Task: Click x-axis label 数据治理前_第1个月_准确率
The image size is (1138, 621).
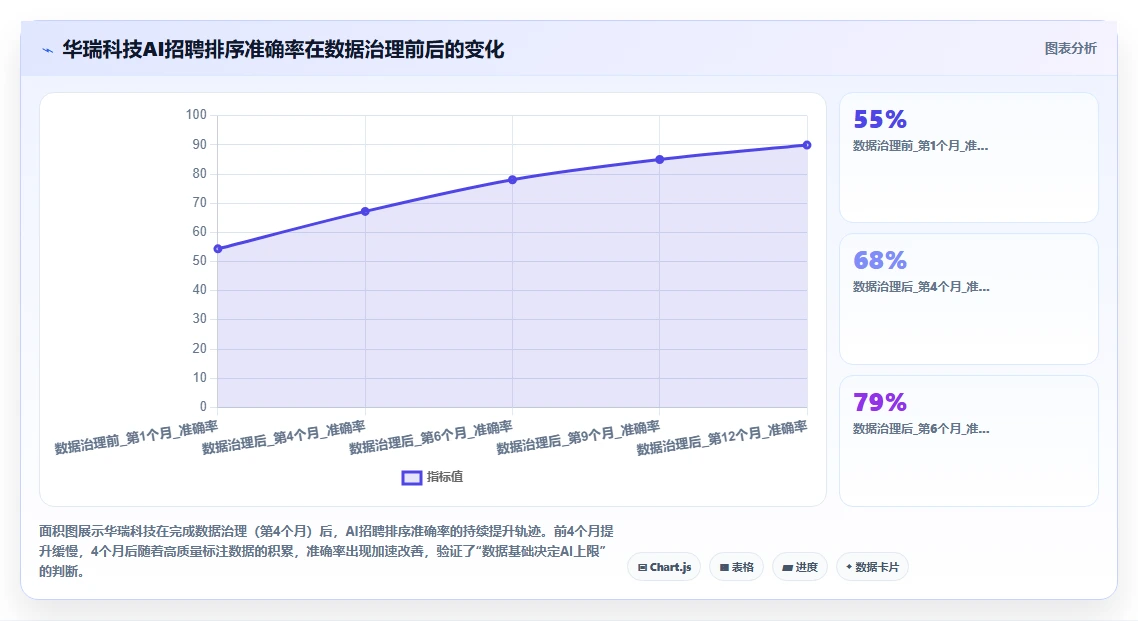Action: tap(136, 437)
